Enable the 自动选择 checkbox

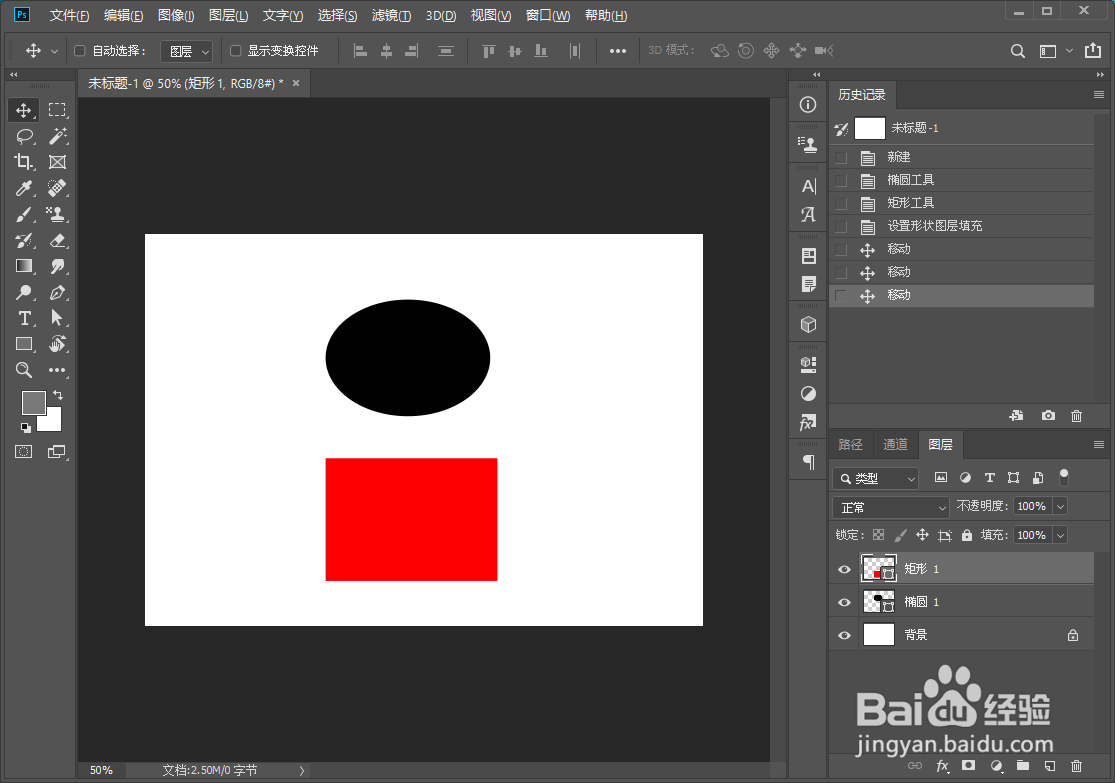coord(80,50)
